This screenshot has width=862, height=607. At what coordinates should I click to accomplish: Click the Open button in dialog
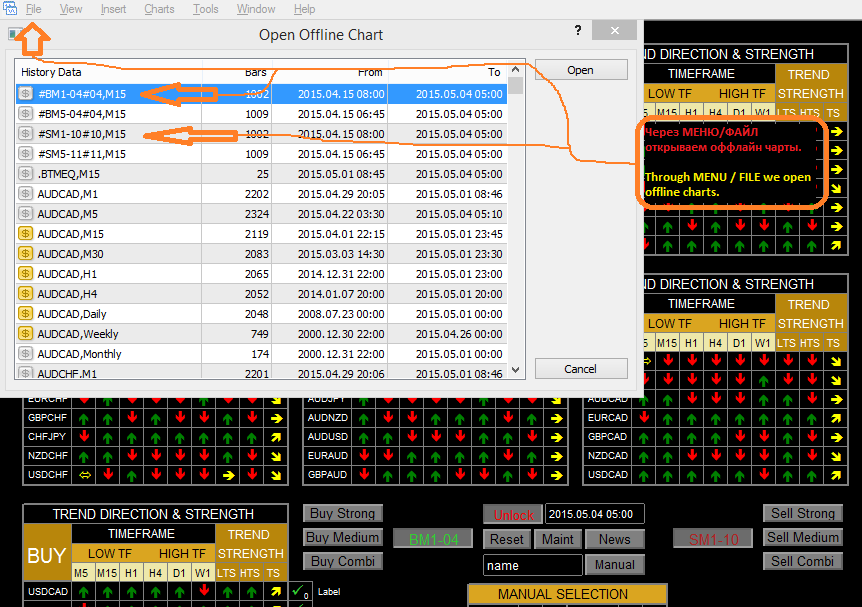tap(581, 70)
